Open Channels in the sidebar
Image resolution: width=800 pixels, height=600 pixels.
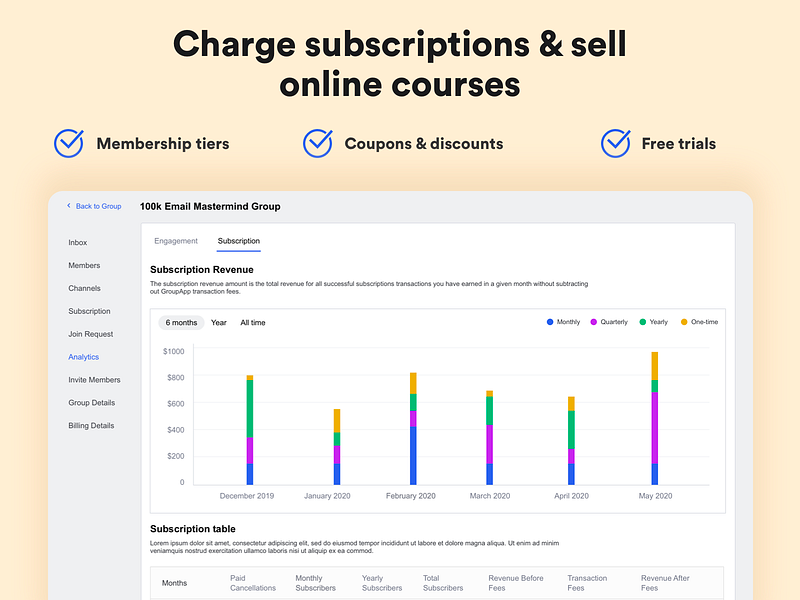(84, 288)
